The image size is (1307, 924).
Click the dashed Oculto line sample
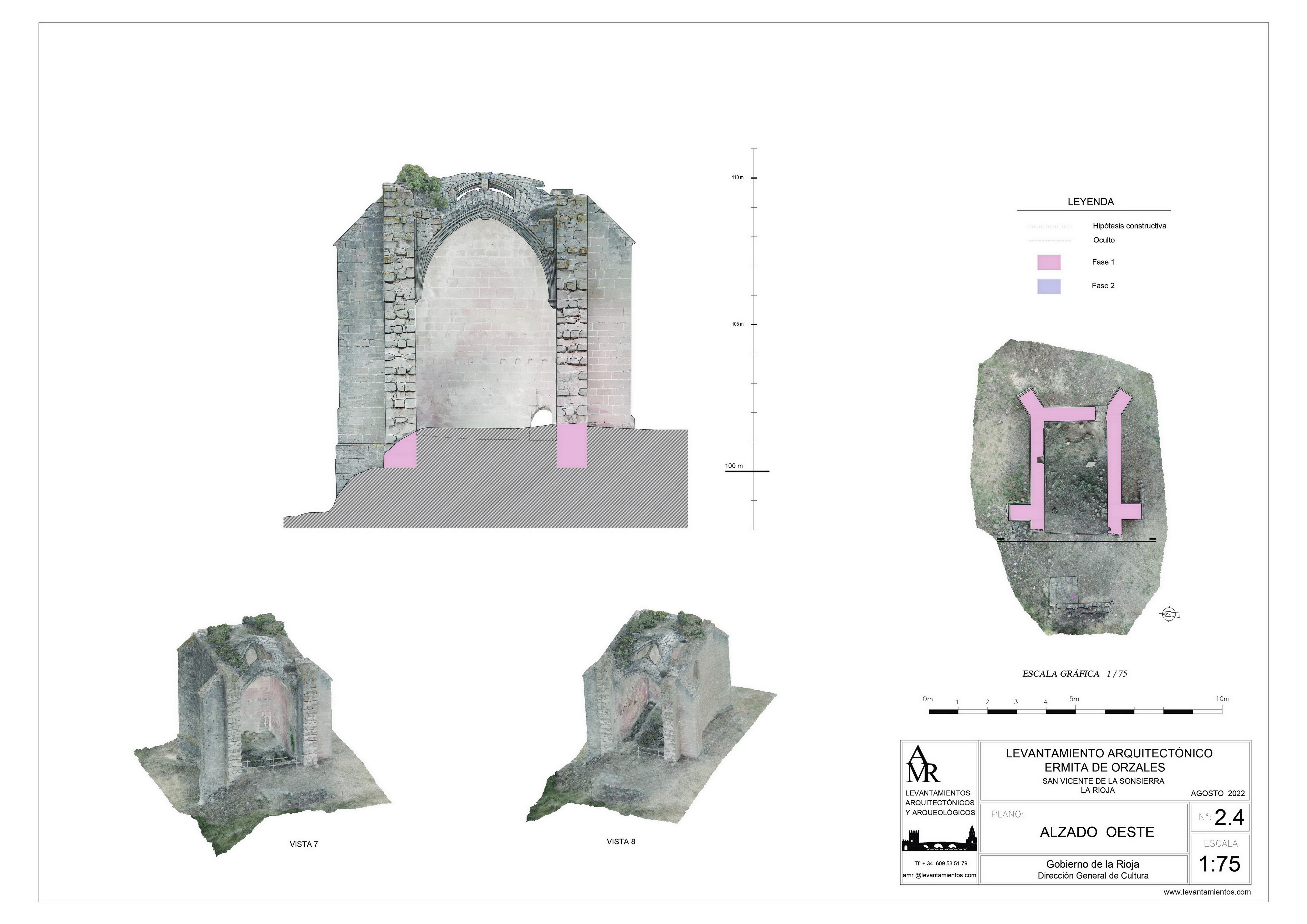1049,241
